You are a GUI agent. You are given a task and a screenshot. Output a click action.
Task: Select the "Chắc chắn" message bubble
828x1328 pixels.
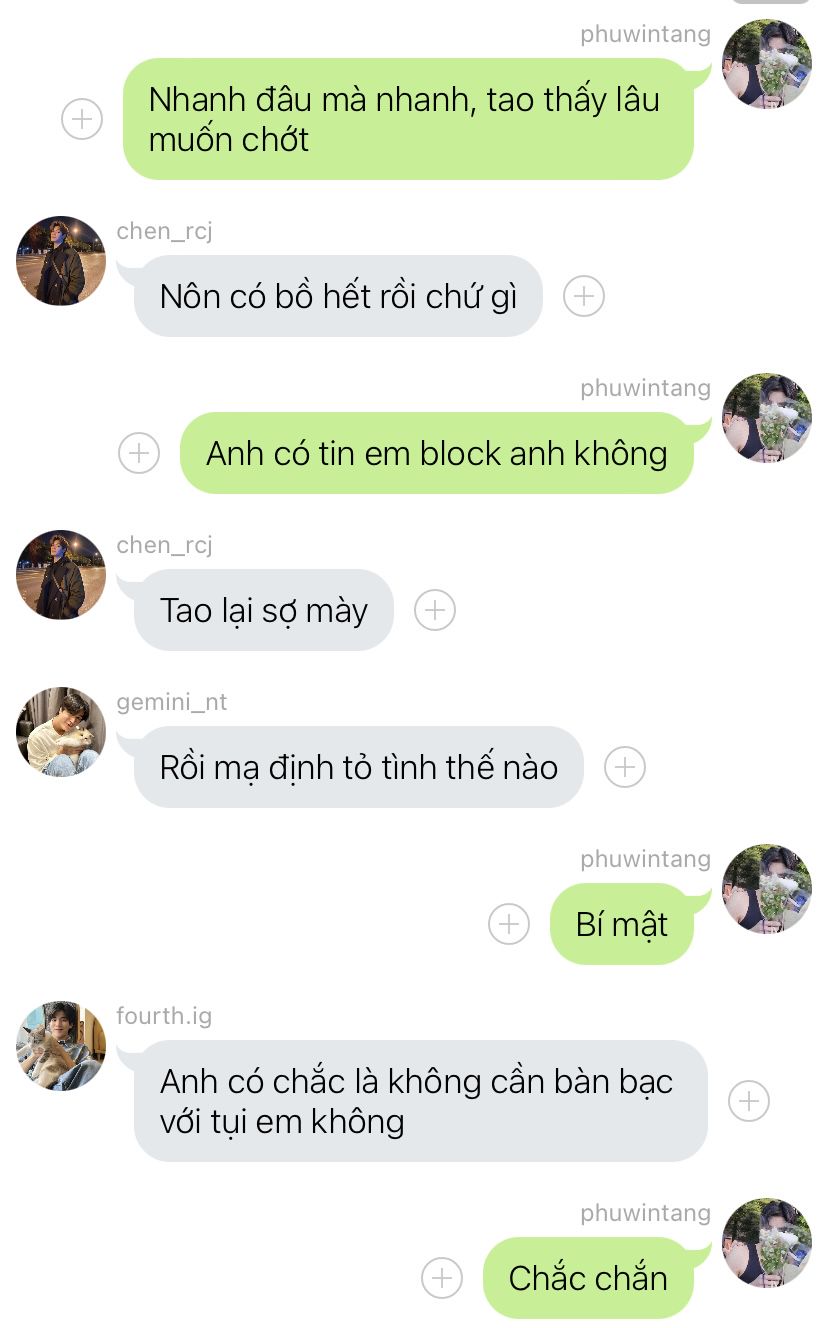[x=588, y=1278]
